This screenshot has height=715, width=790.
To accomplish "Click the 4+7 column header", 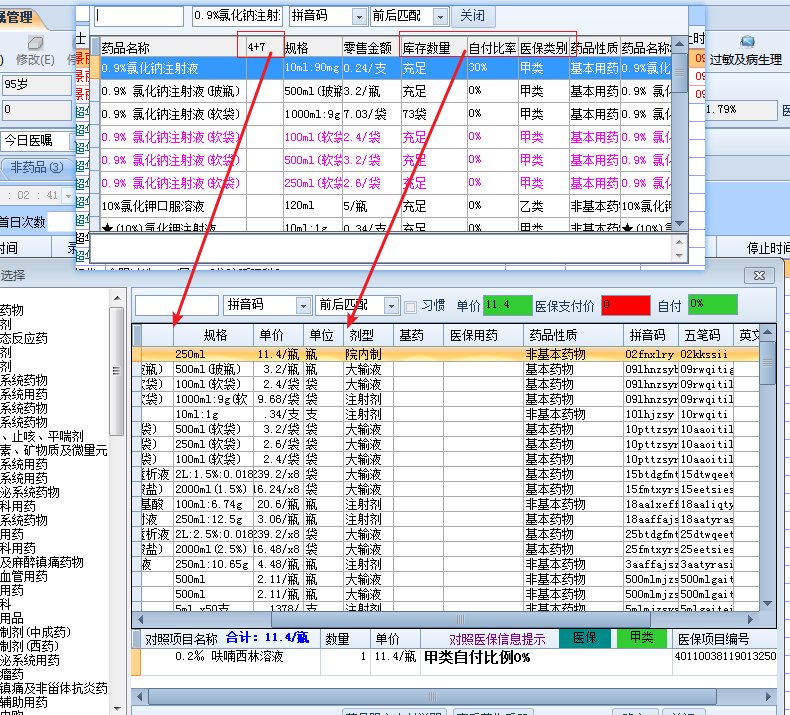I will 265,47.
